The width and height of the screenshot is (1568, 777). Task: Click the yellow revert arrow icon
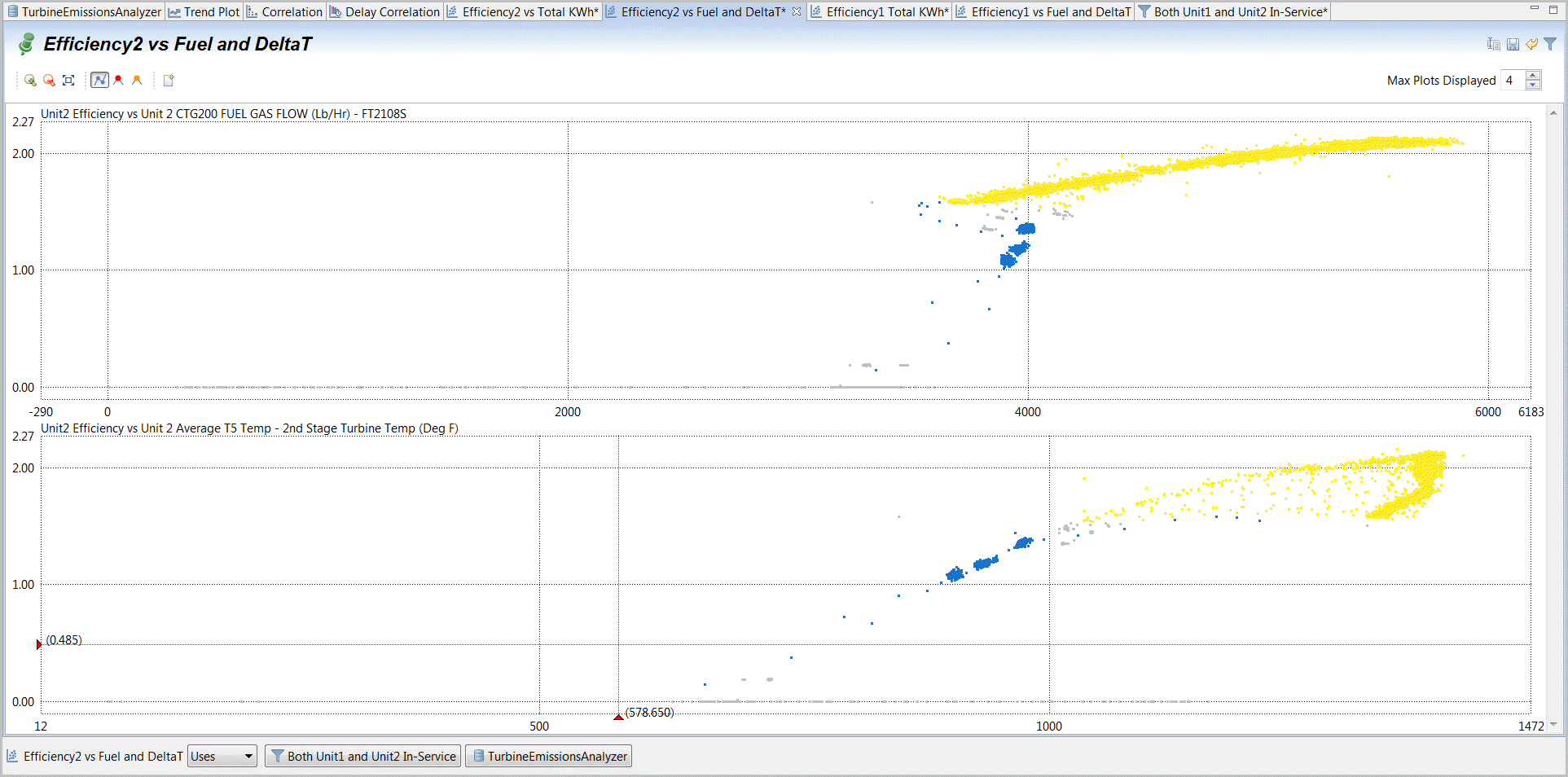(x=1531, y=44)
